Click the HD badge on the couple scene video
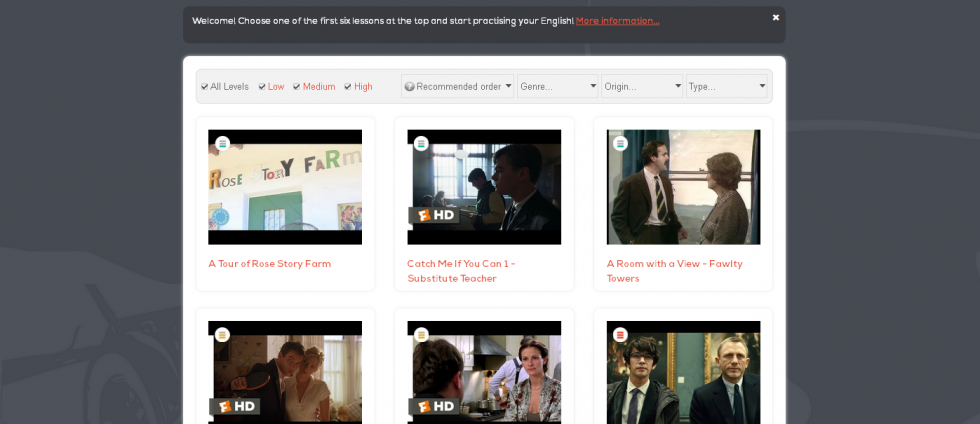The width and height of the screenshot is (980, 424). click(x=234, y=406)
